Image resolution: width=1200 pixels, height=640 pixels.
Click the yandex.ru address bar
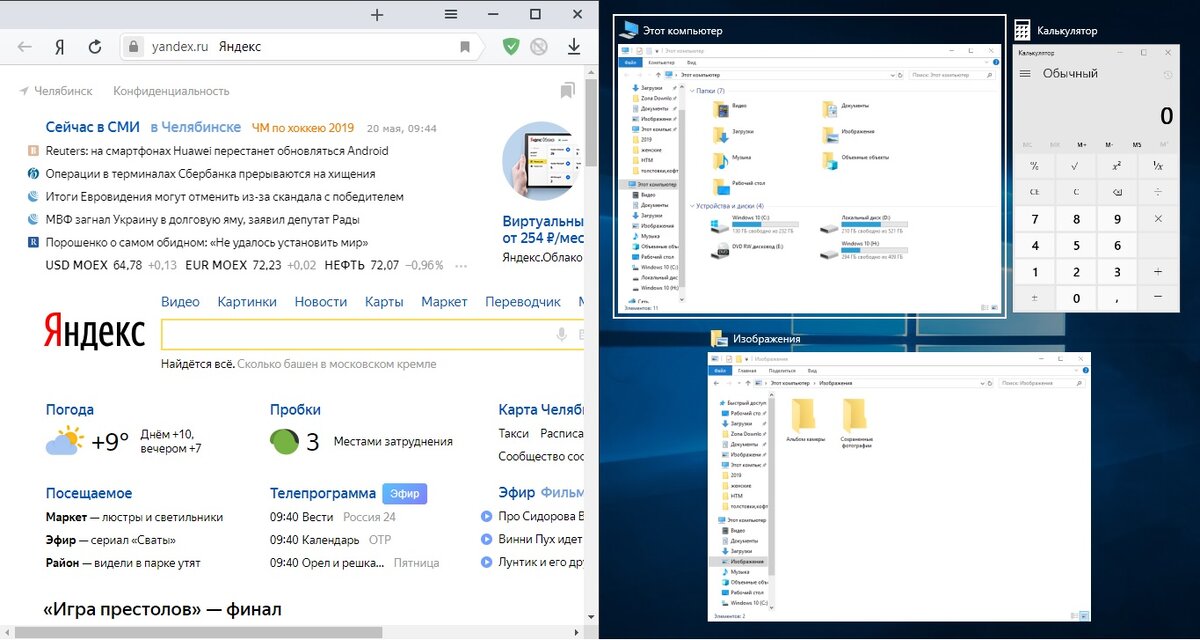point(300,47)
